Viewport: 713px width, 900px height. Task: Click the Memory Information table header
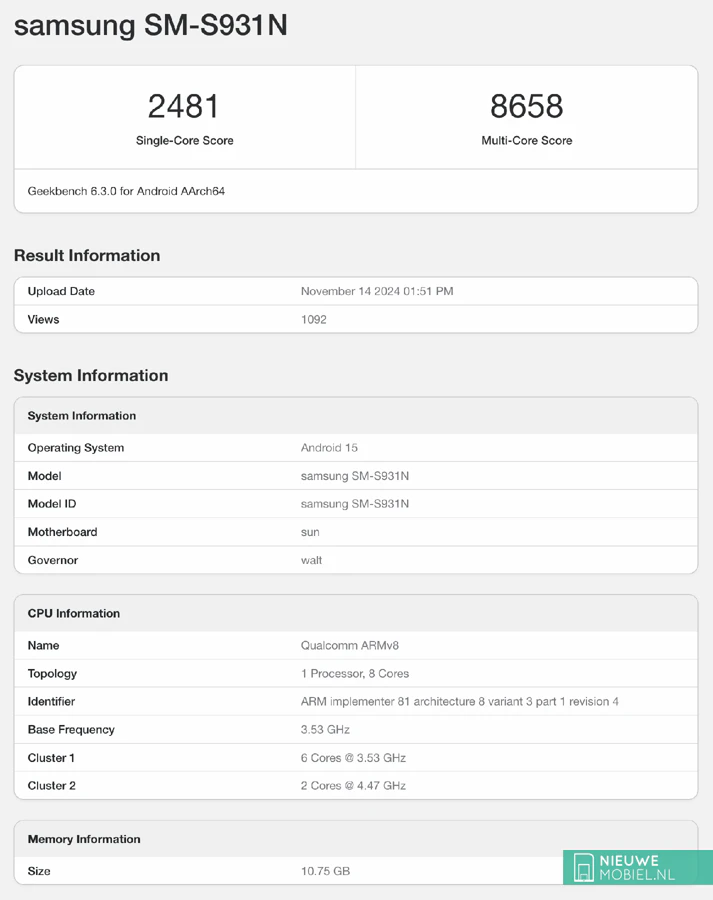point(84,840)
